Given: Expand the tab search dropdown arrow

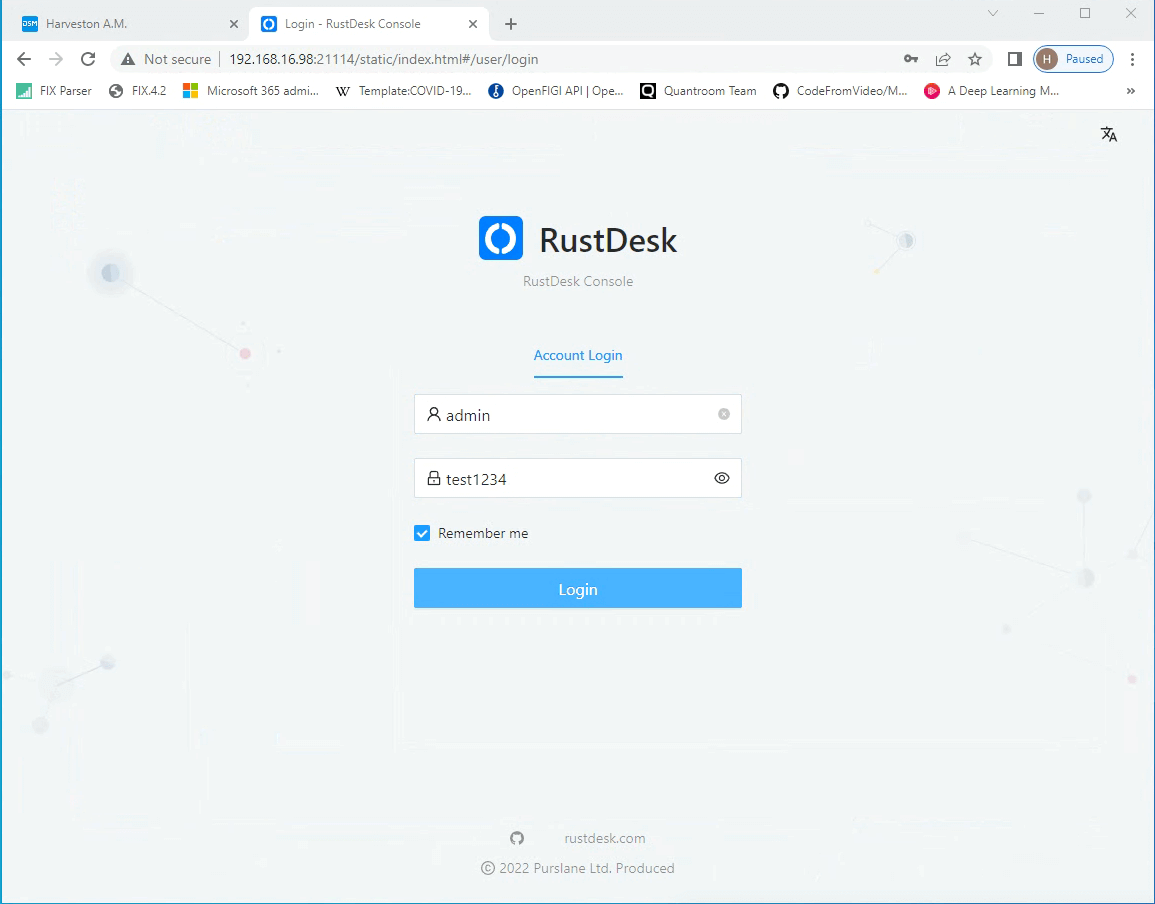Looking at the screenshot, I should [x=993, y=14].
